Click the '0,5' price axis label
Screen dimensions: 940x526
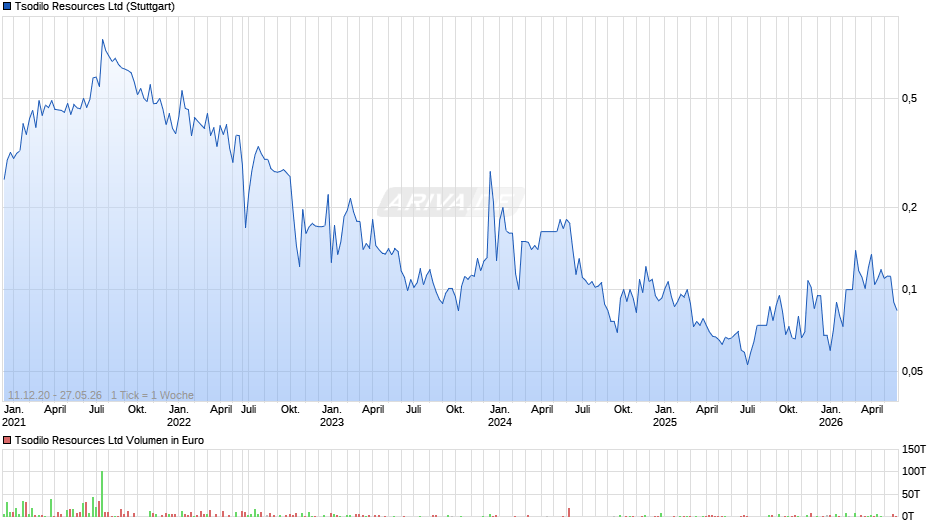point(909,98)
